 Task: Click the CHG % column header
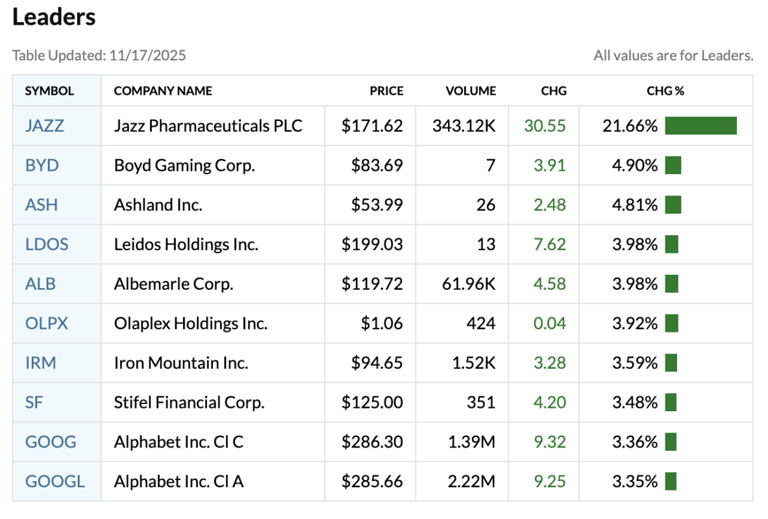(x=665, y=91)
